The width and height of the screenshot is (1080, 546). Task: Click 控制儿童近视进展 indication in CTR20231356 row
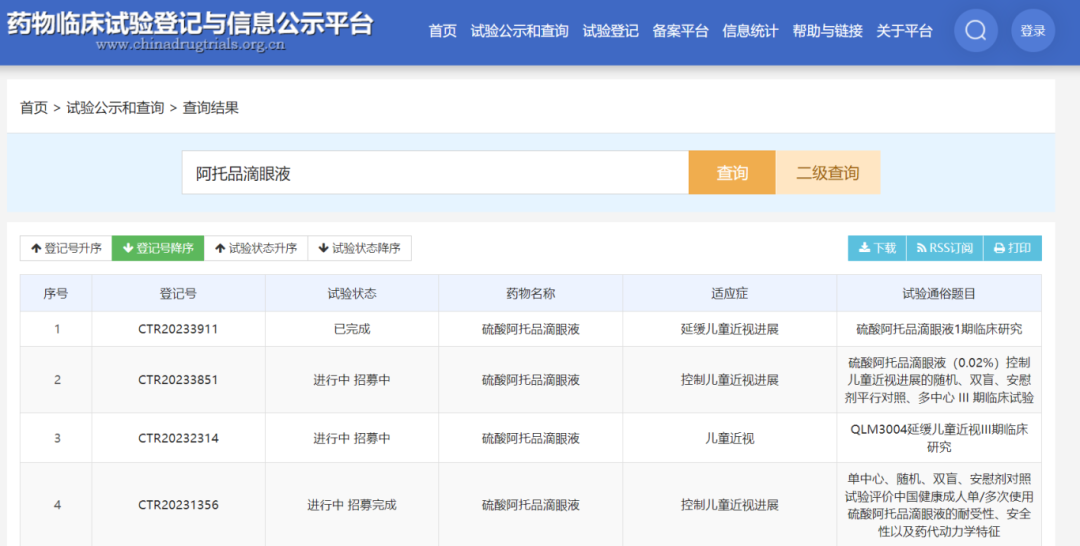coord(729,505)
